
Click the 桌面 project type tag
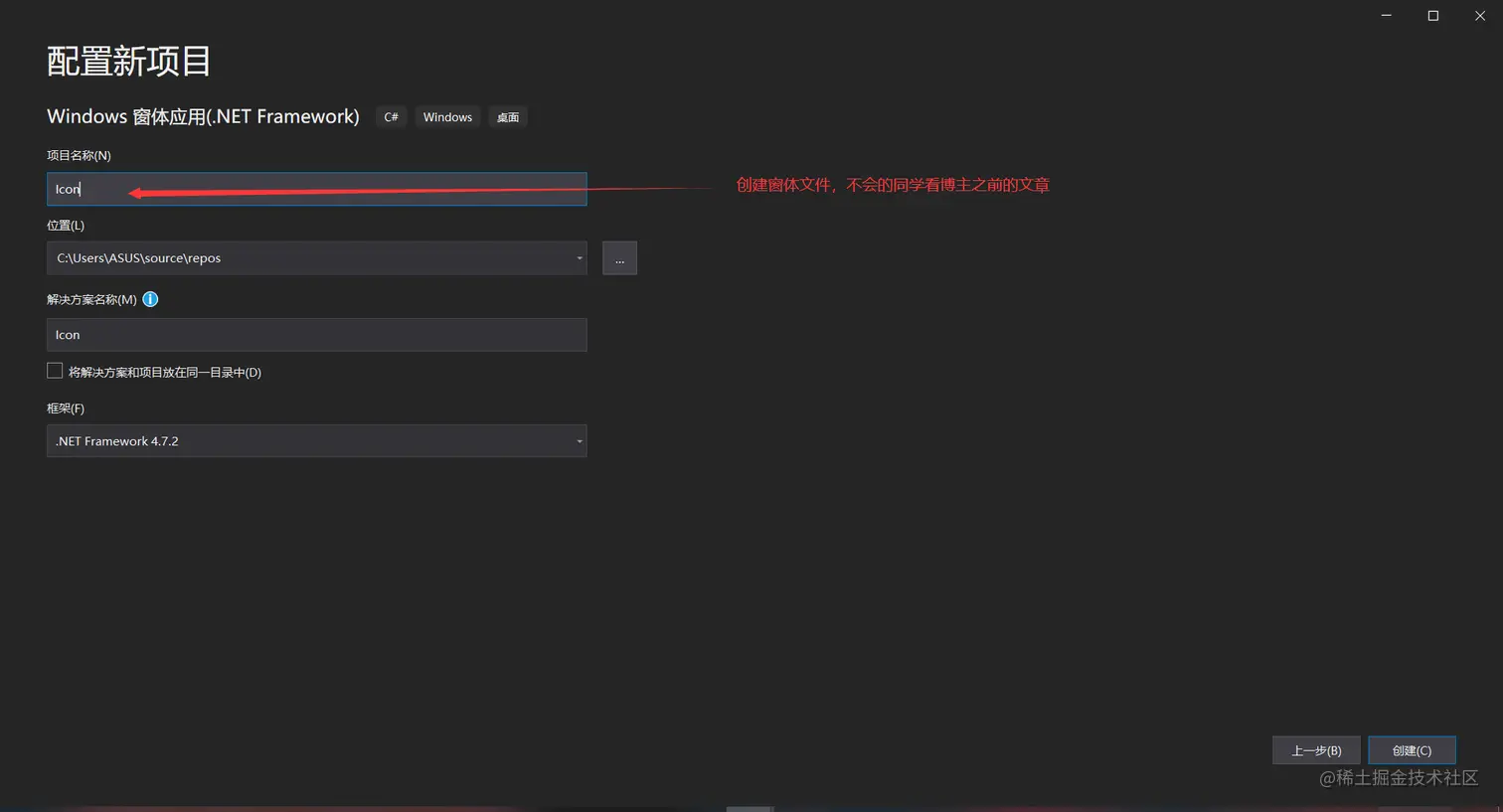[508, 117]
